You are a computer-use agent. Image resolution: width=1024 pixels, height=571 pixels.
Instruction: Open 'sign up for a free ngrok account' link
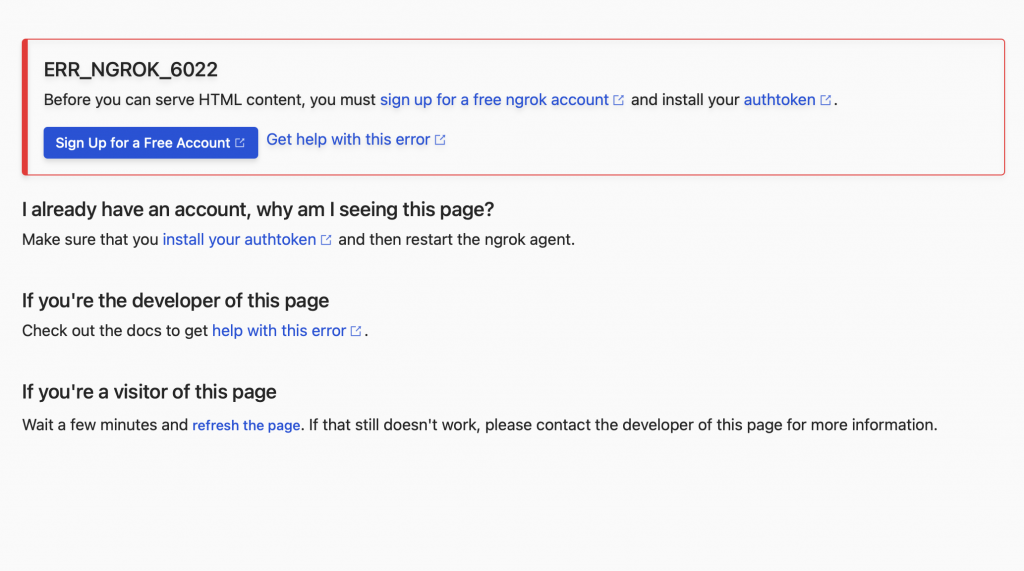pos(494,99)
